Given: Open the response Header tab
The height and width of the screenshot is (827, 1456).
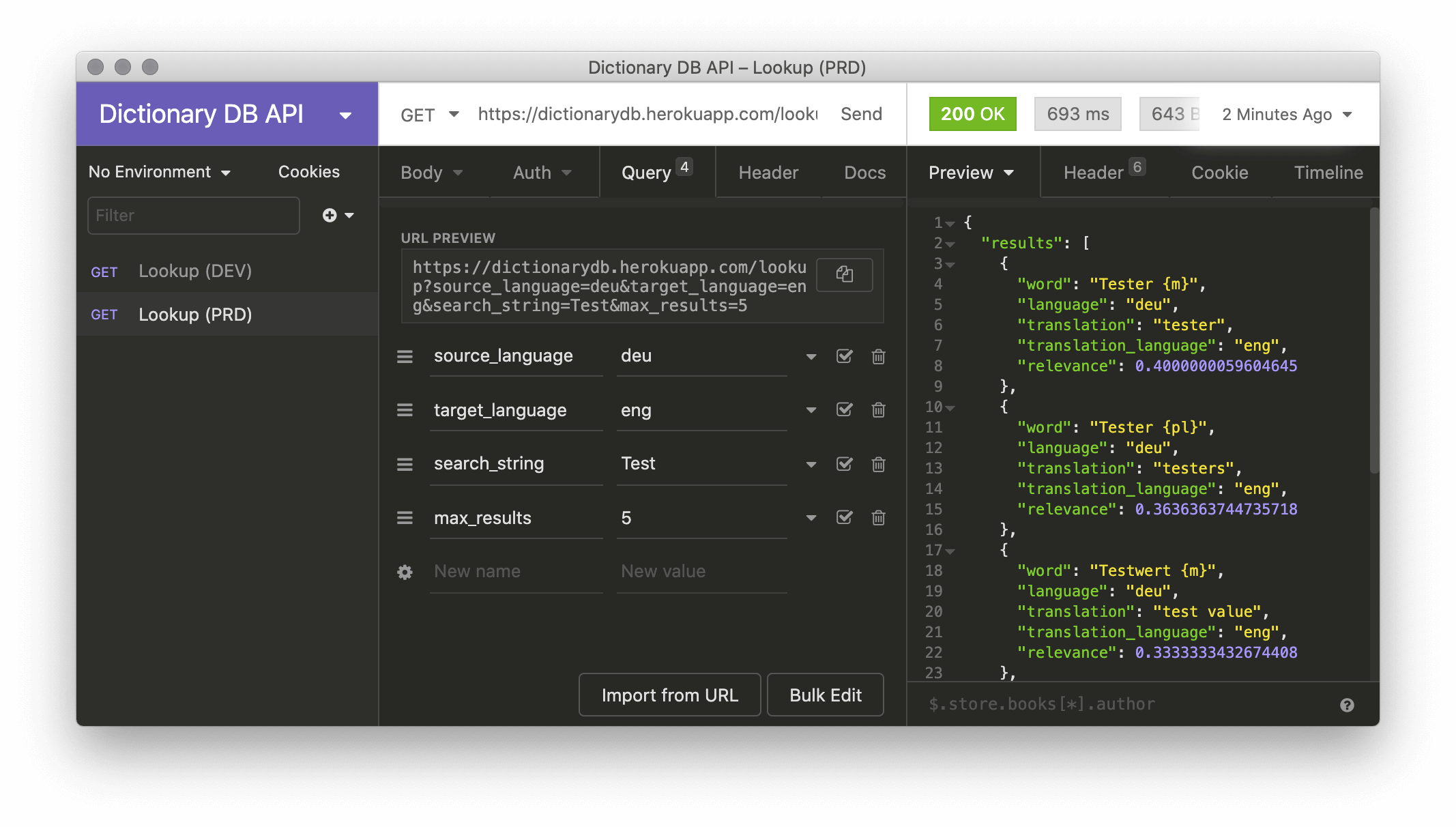Looking at the screenshot, I should [1104, 173].
